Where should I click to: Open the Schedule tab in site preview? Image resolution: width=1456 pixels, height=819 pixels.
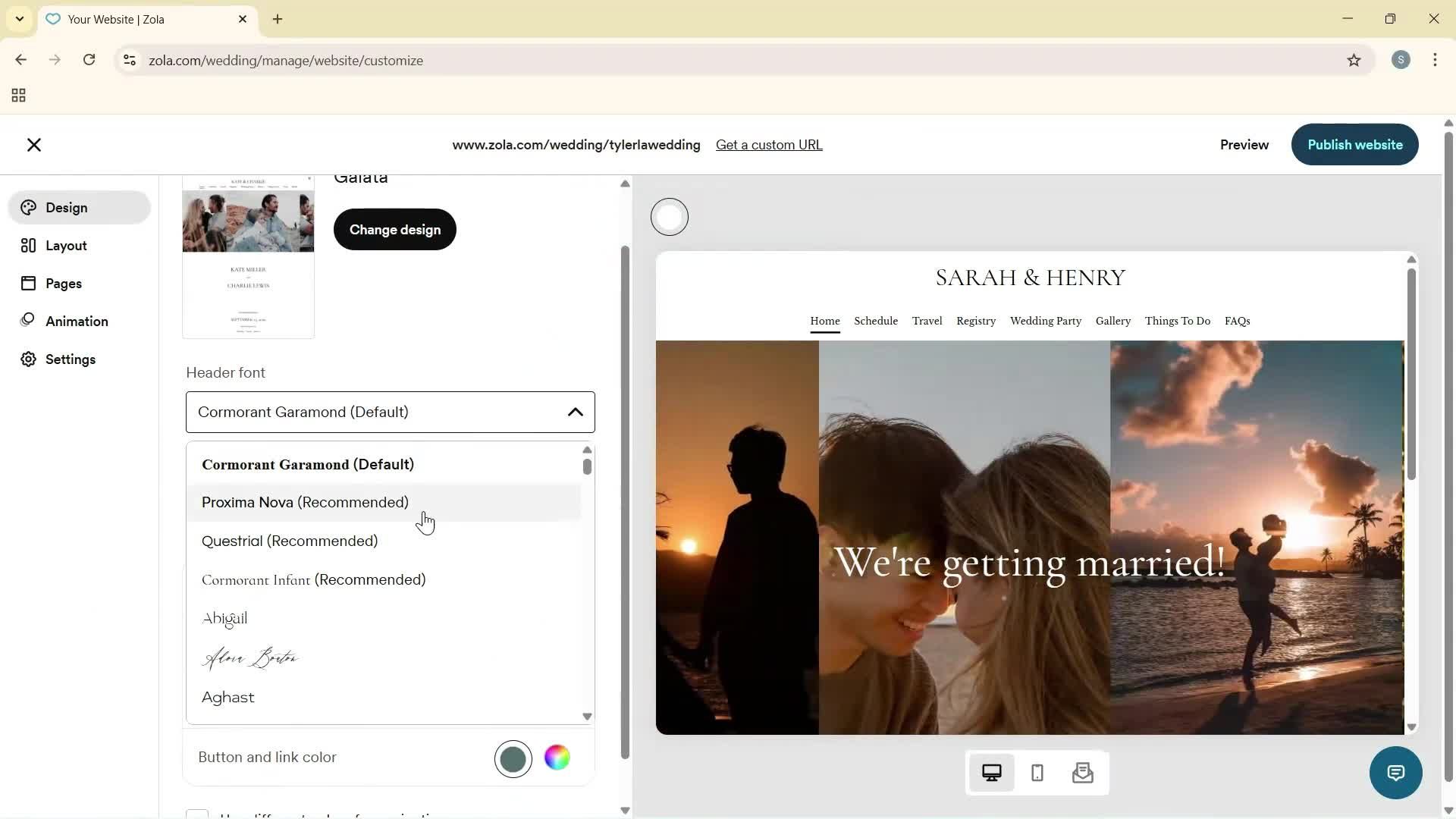(x=875, y=321)
